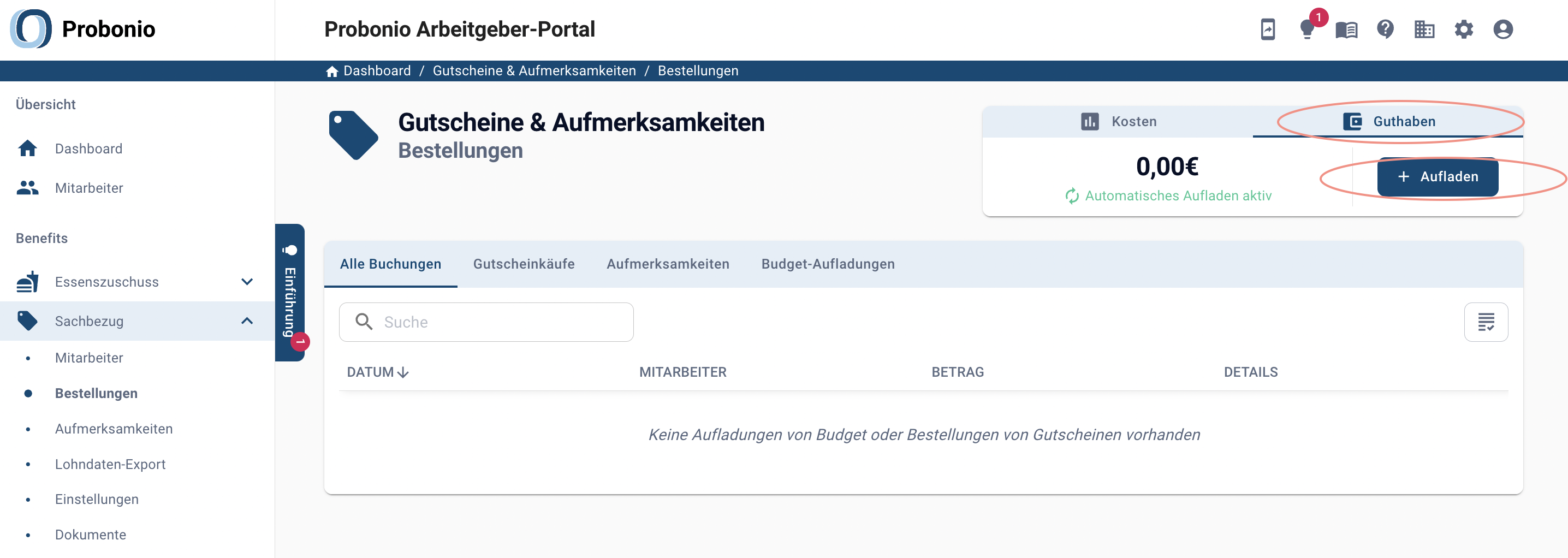Viewport: 1568px width, 558px height.
Task: Open the user account profile icon
Action: coord(1503,29)
